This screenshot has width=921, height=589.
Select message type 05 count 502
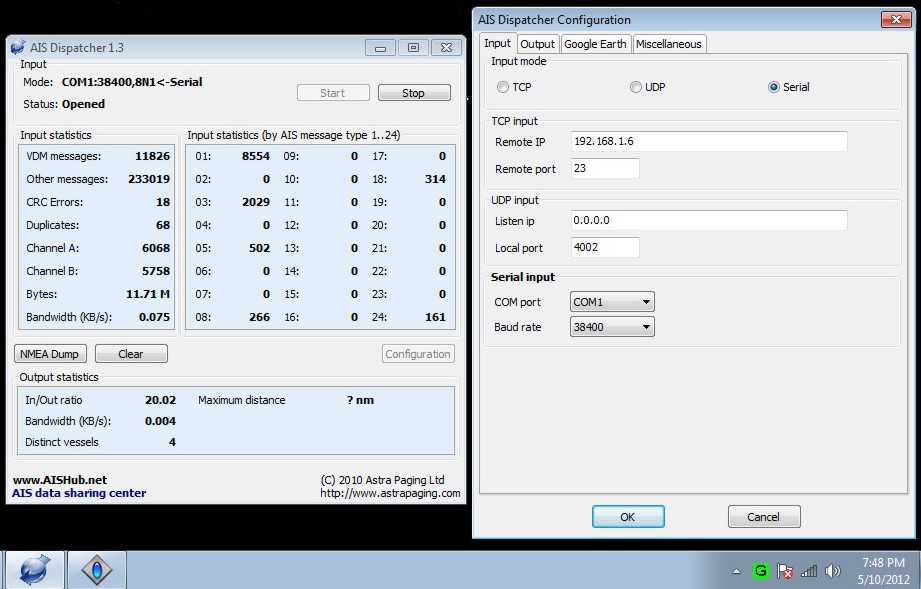tap(259, 248)
